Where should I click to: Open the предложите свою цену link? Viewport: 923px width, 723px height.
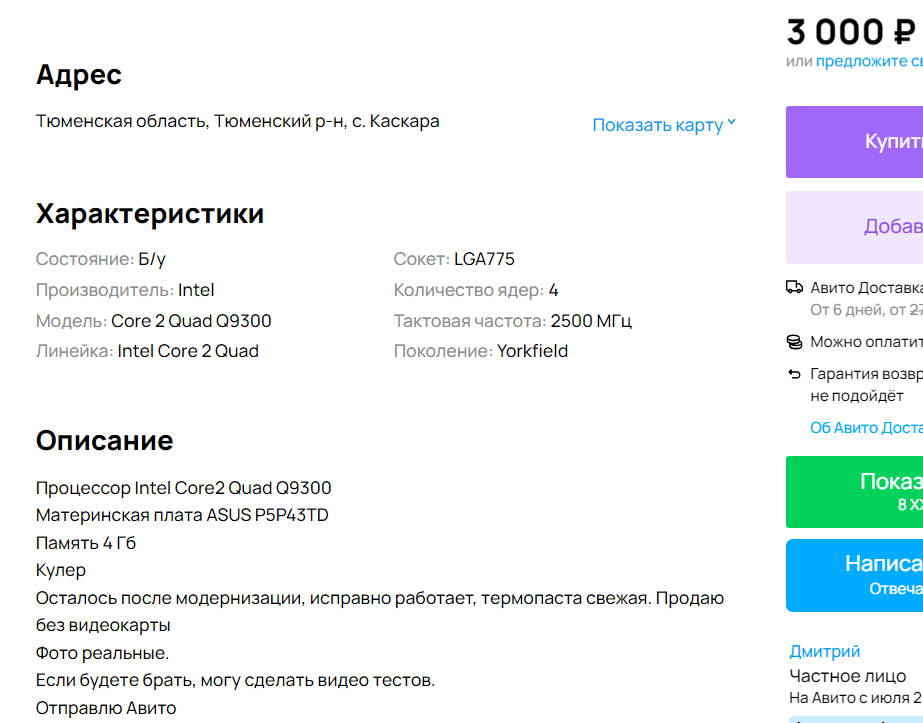point(869,61)
